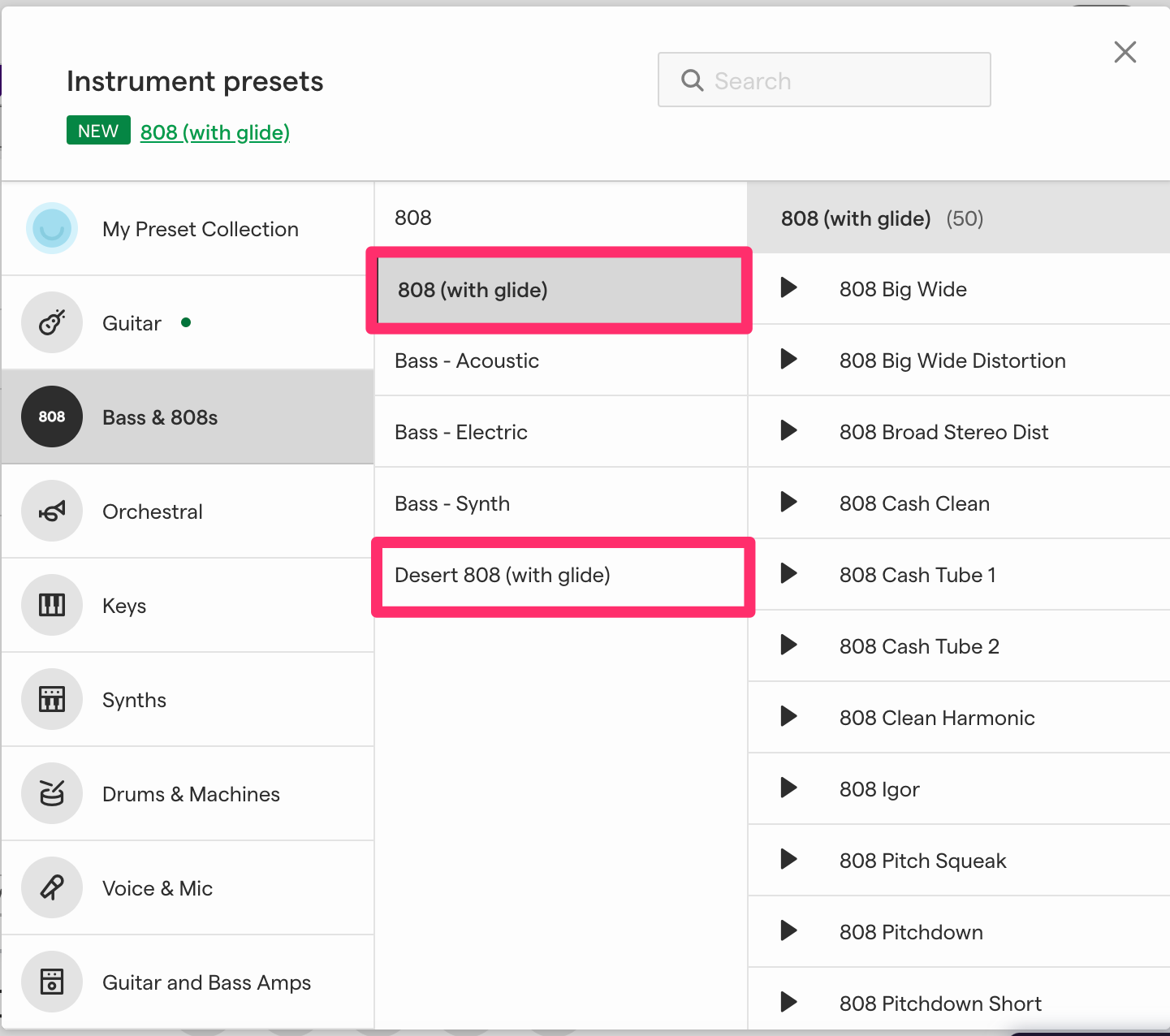Select the Voice & Mic category label
This screenshot has width=1170, height=1036.
point(158,888)
